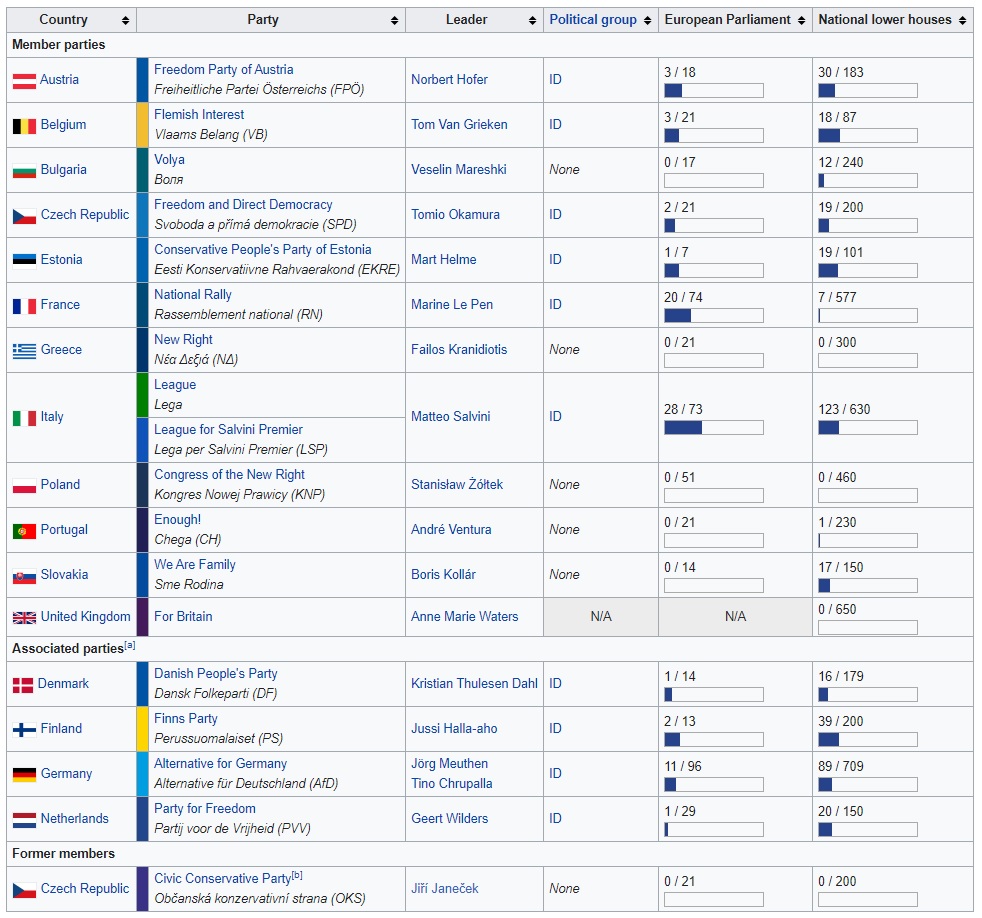Open footnote [b] on Civic Conservative Party

point(297,875)
